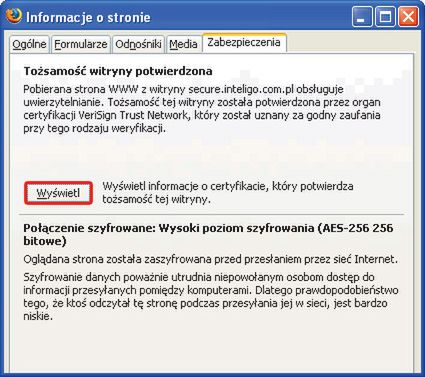Click the Połączenie szyfrowane heading text

[208, 234]
